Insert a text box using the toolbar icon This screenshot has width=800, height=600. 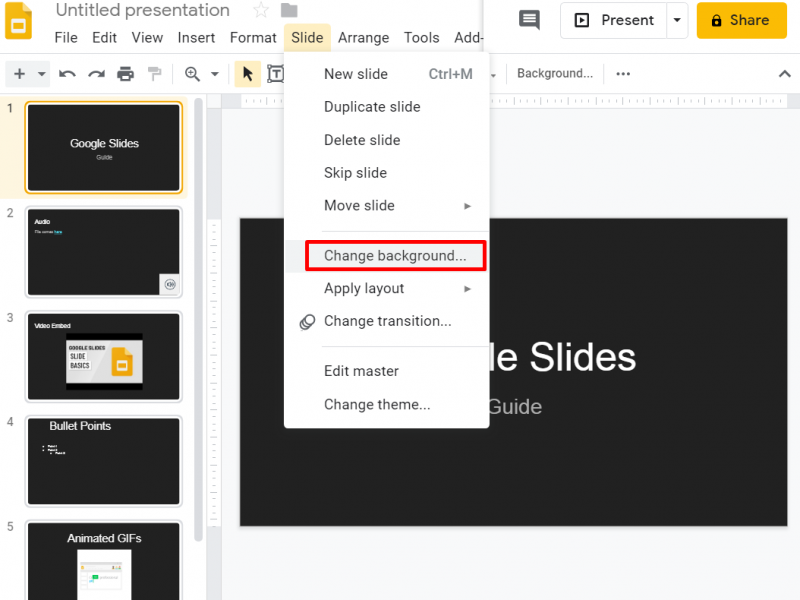tap(277, 74)
